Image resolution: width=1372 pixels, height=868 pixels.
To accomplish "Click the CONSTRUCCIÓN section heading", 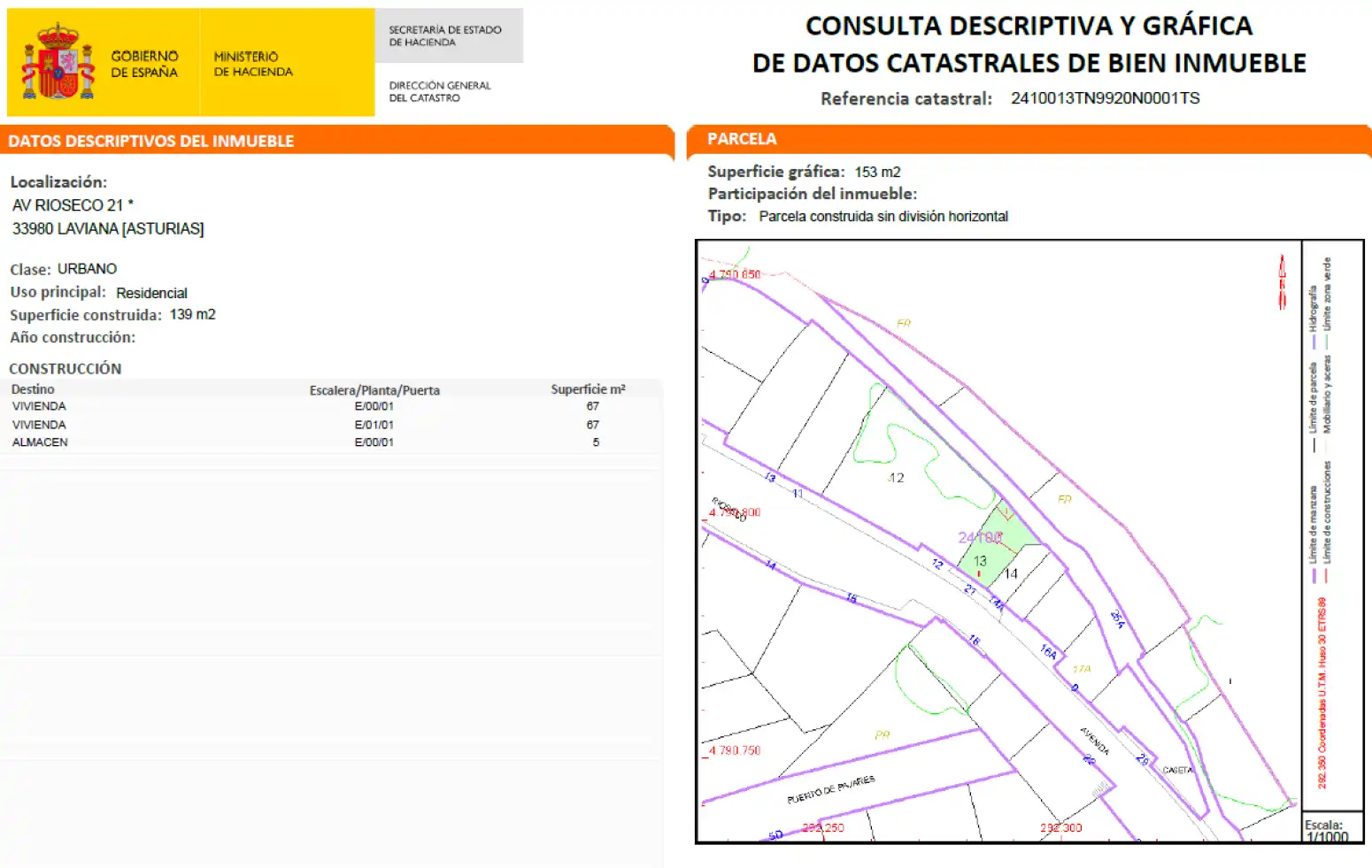I will [x=66, y=369].
